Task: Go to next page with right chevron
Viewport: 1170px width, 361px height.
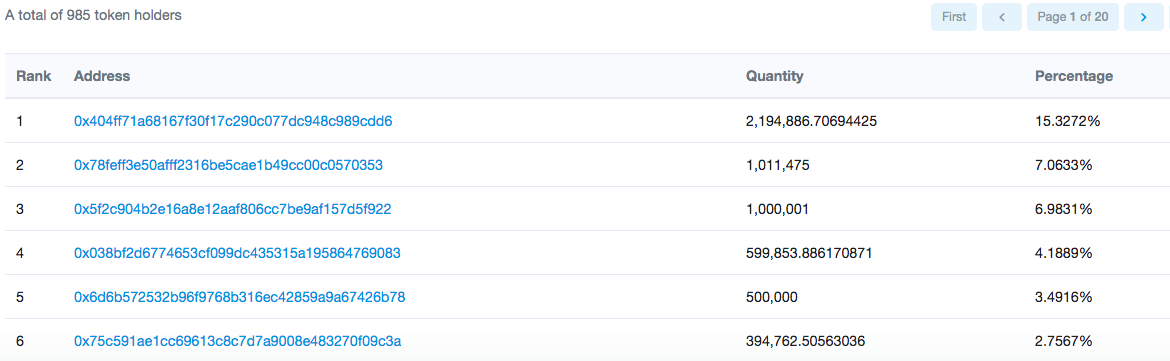Action: click(x=1143, y=17)
